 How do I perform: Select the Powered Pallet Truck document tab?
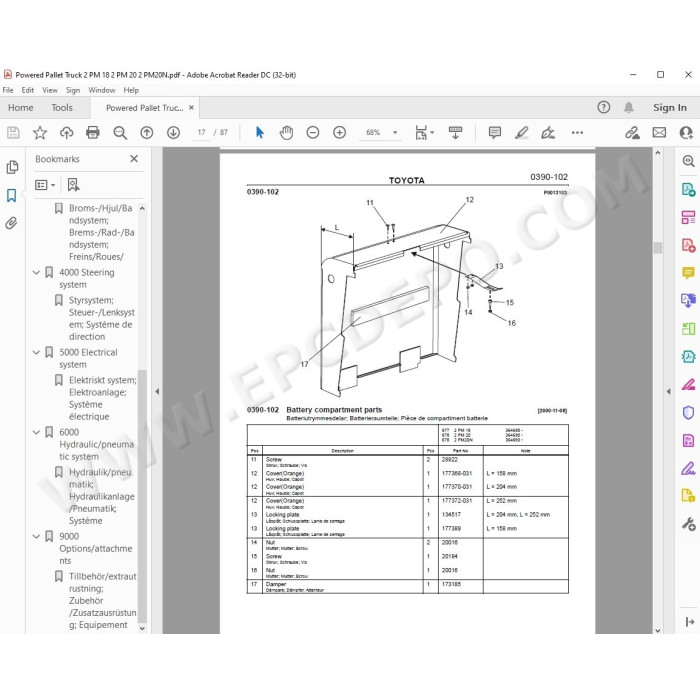[x=145, y=108]
